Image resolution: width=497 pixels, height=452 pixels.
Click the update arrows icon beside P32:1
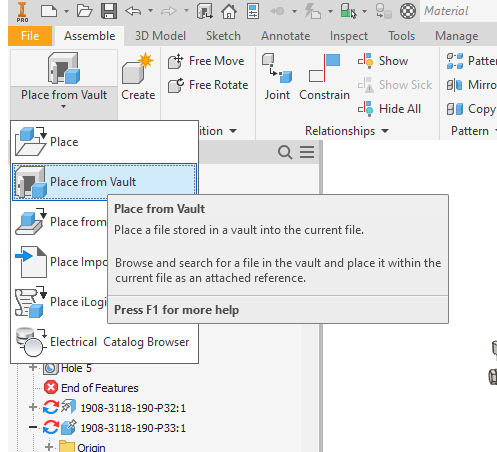51,408
